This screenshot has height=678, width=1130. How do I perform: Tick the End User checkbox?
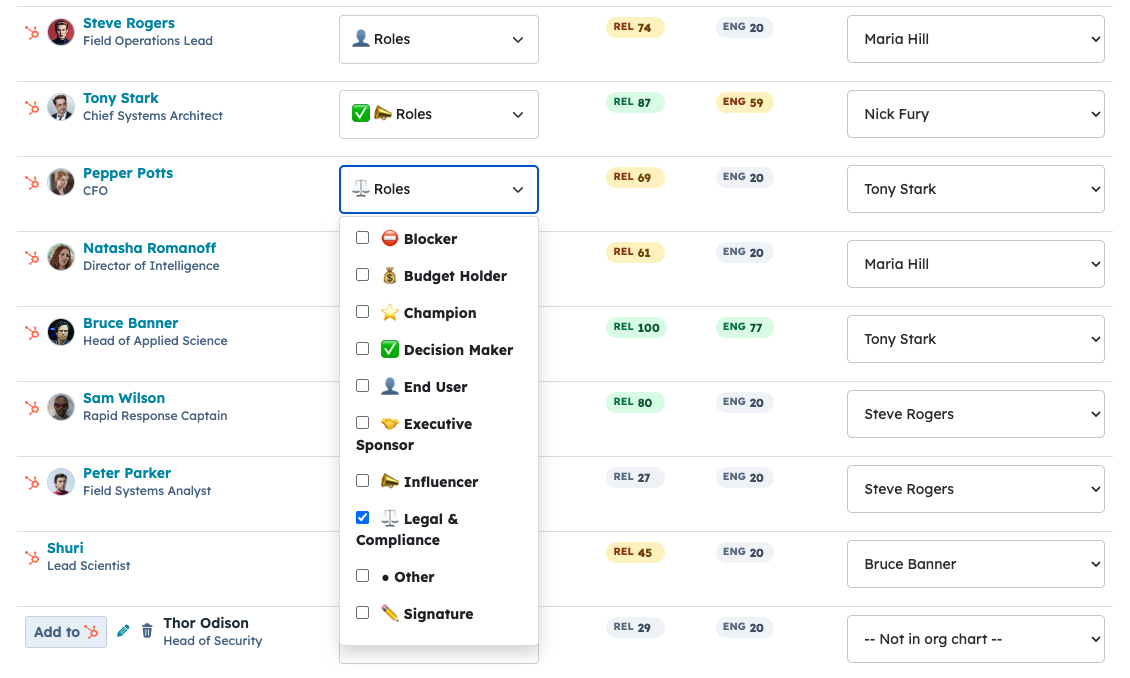[362, 386]
